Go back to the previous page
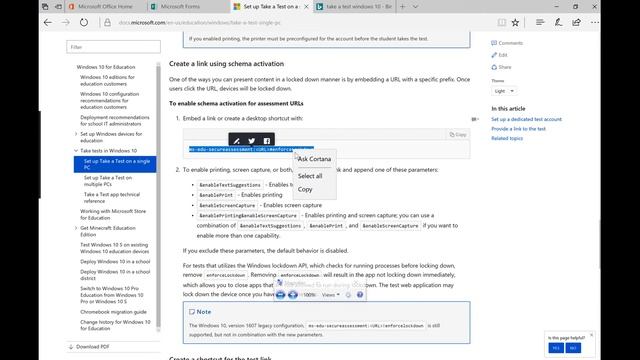This screenshot has width=640, height=360. point(48,22)
